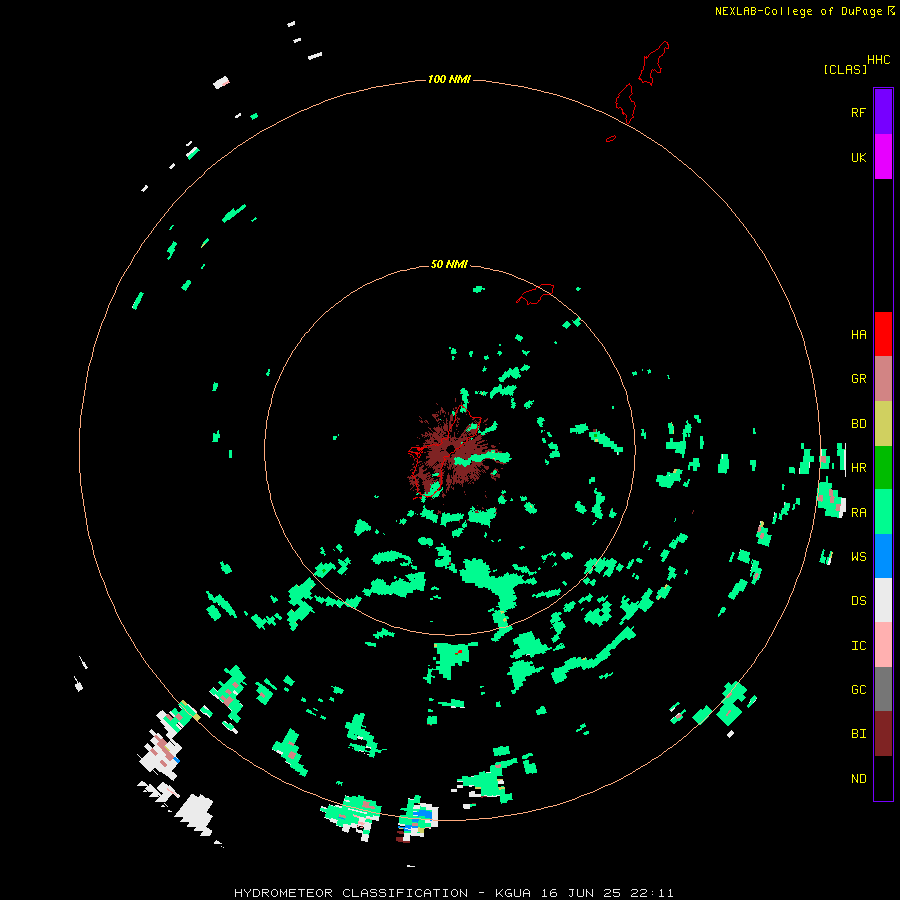The image size is (900, 900).
Task: Select the WS wet snow blue swatch
Action: 883,556
